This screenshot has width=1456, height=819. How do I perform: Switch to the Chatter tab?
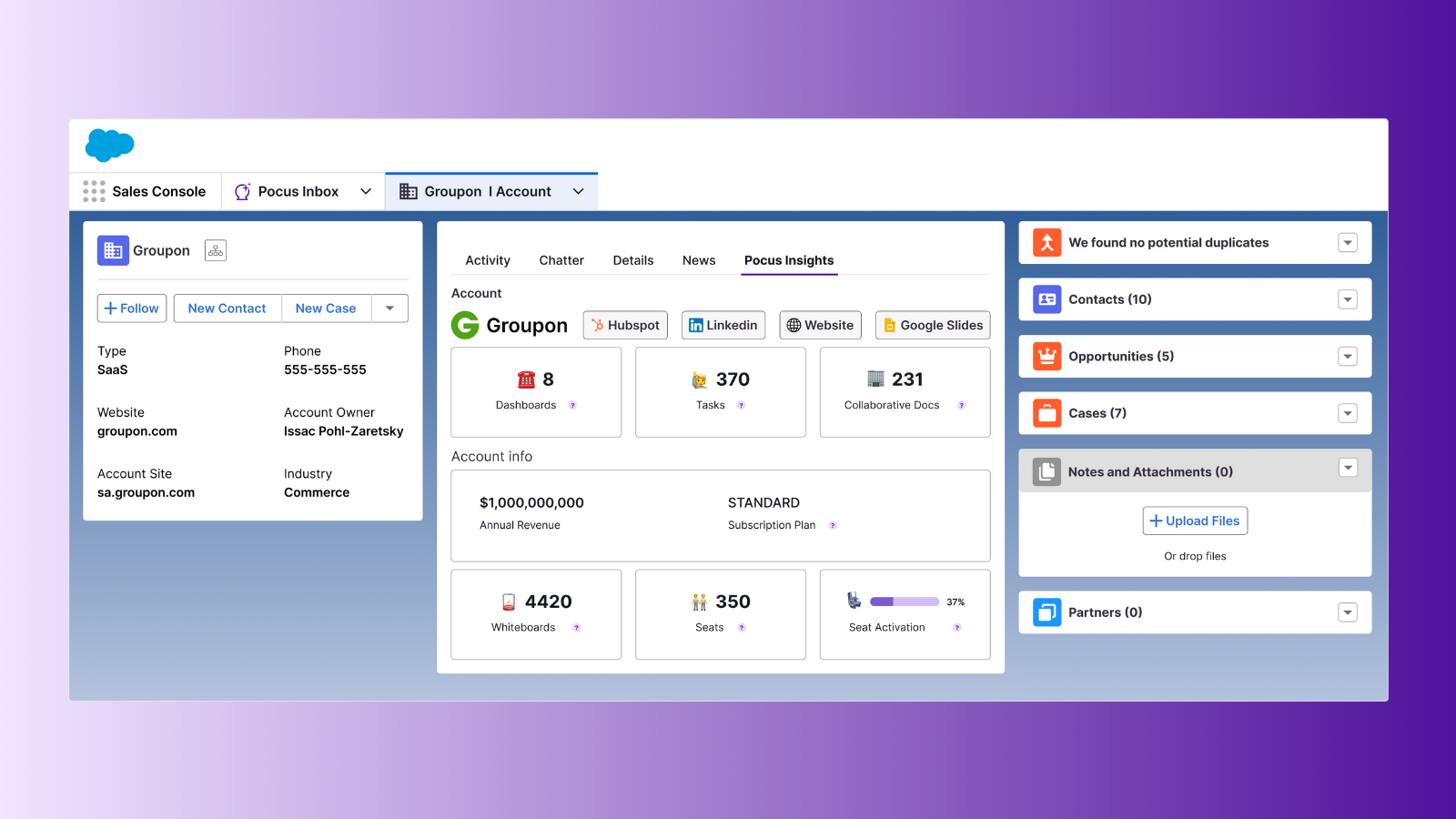tap(561, 260)
